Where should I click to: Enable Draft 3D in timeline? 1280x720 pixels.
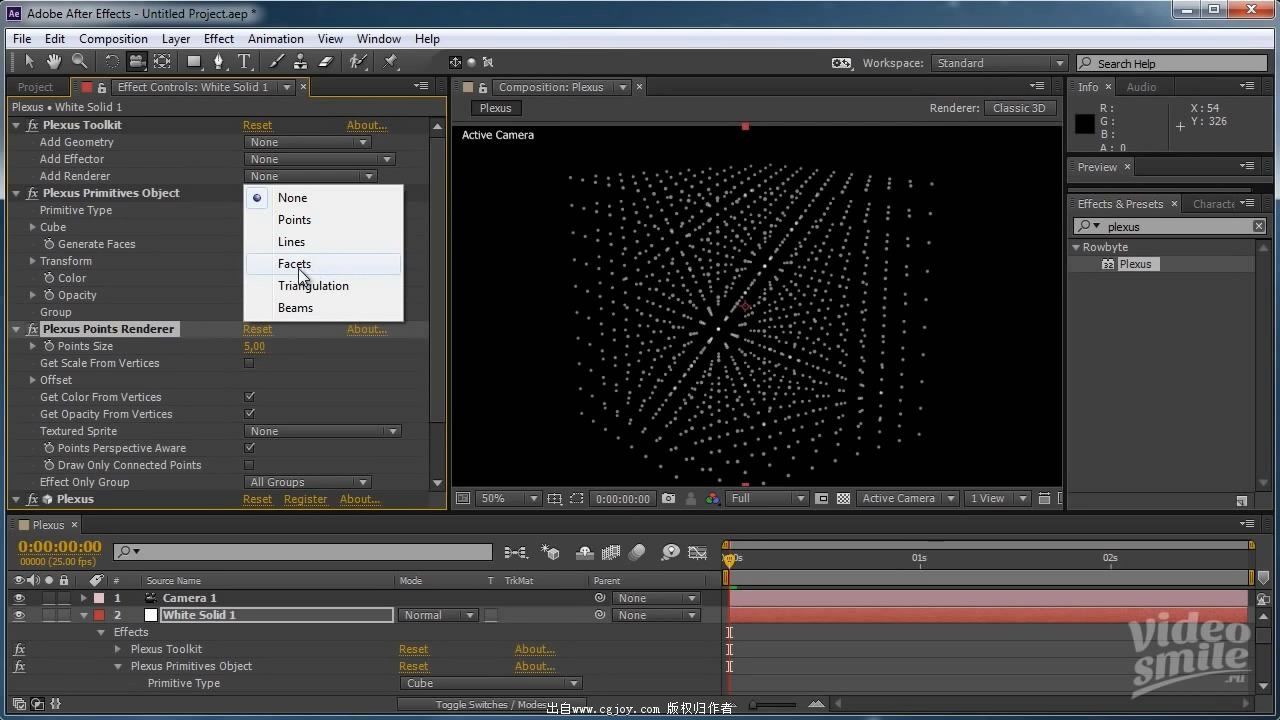coord(550,552)
